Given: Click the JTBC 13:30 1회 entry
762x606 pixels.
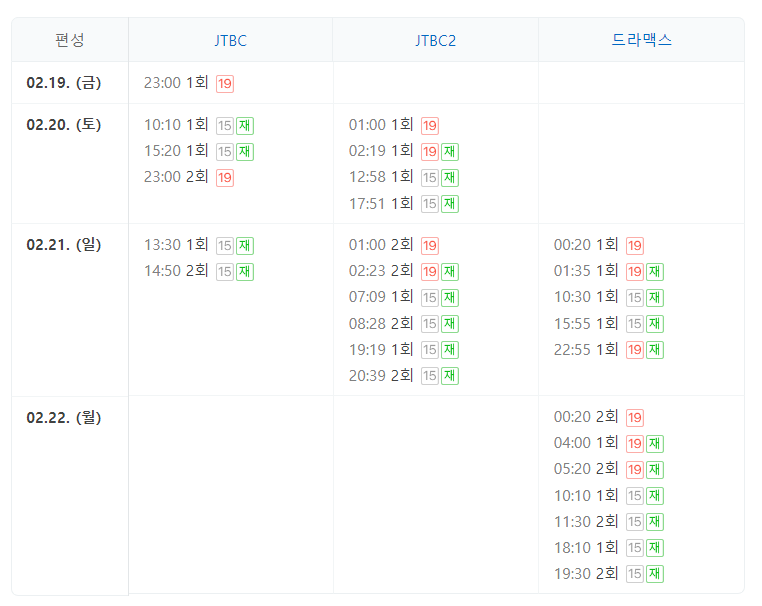Looking at the screenshot, I should 176,244.
